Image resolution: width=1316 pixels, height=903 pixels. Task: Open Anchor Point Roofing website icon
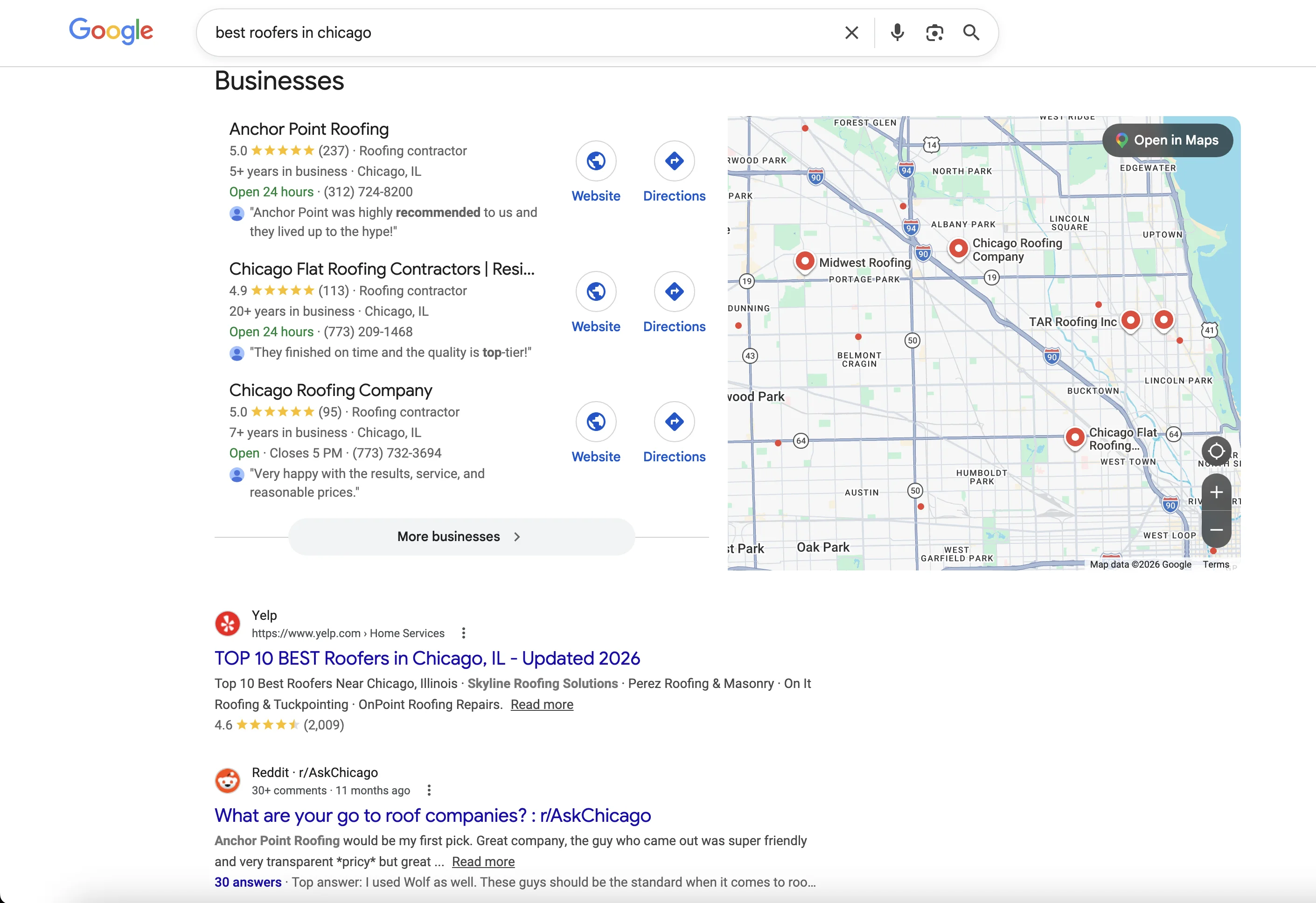[x=596, y=161]
